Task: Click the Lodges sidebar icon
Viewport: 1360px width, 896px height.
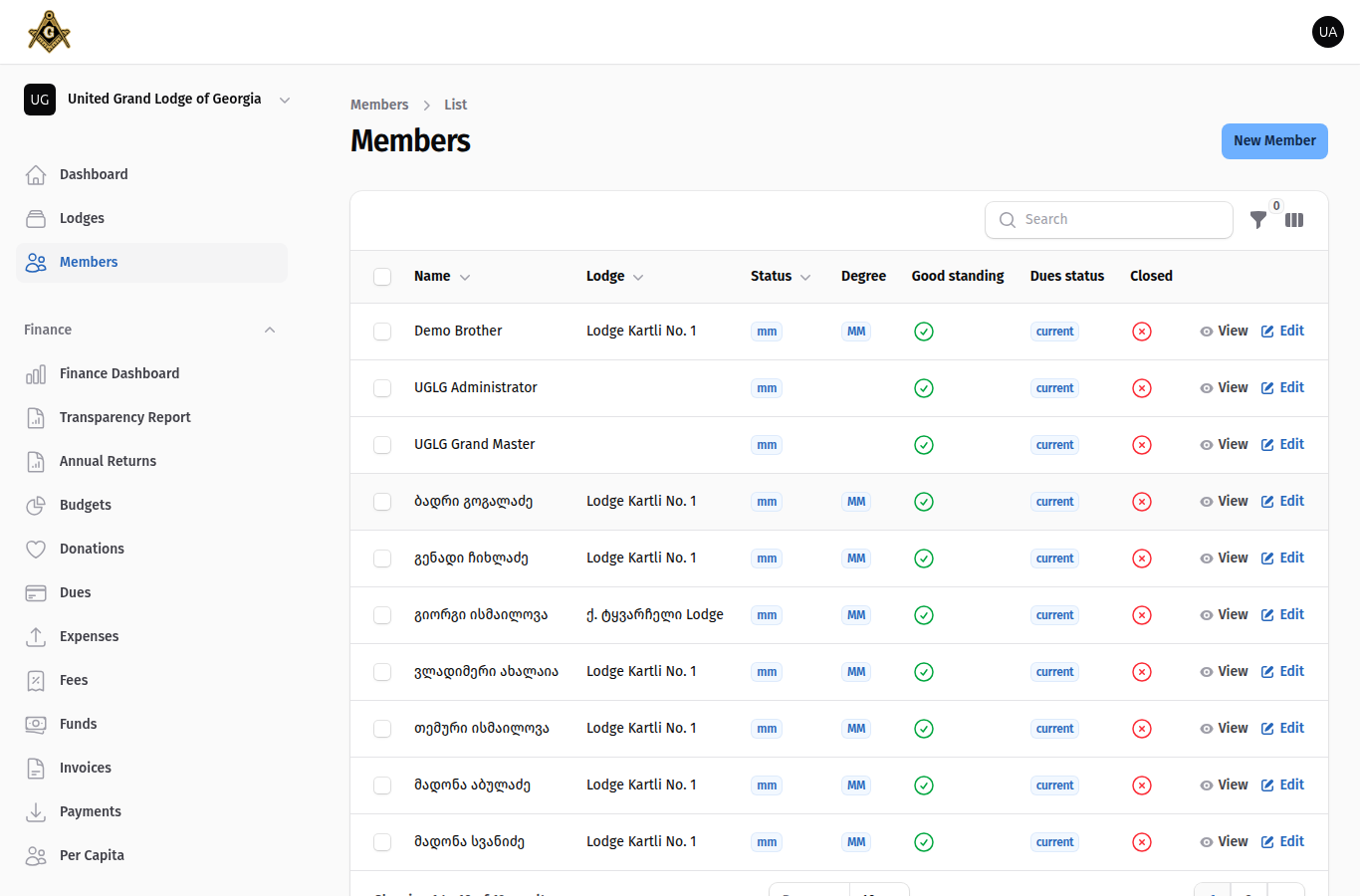Action: coord(36,218)
